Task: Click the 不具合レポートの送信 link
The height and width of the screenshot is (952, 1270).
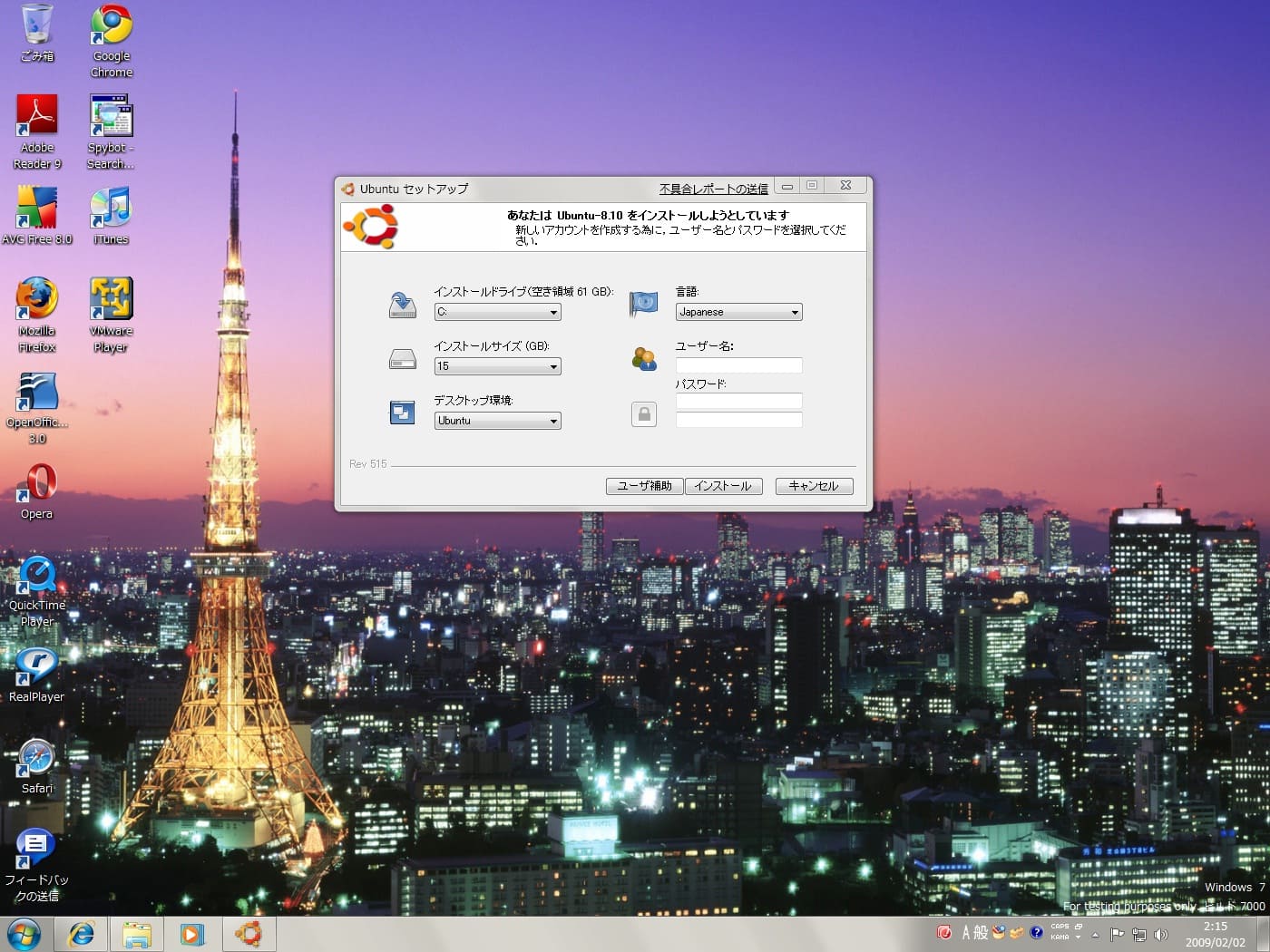Action: click(713, 189)
